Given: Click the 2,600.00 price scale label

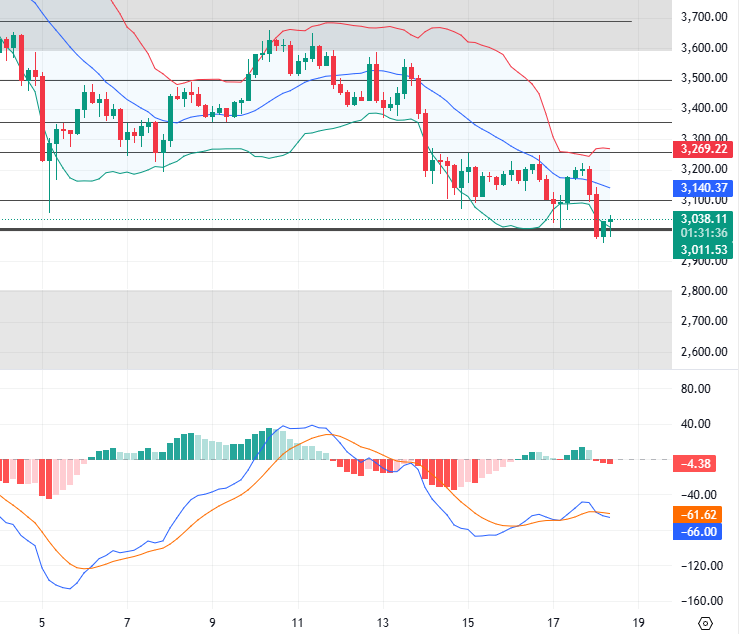Looking at the screenshot, I should coord(702,352).
